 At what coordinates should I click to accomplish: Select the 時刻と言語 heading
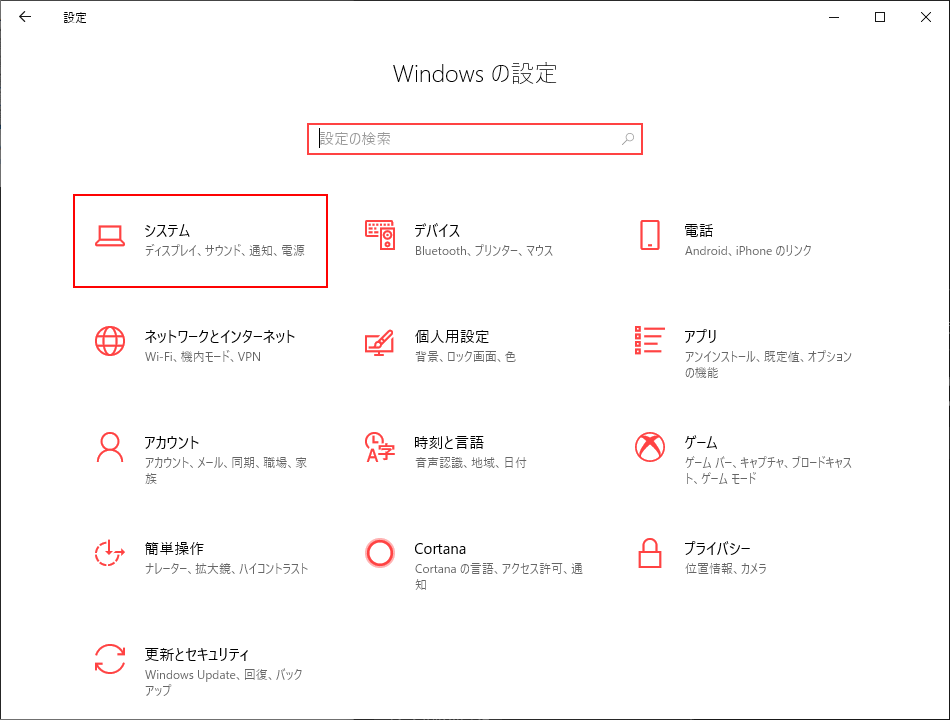coord(449,442)
